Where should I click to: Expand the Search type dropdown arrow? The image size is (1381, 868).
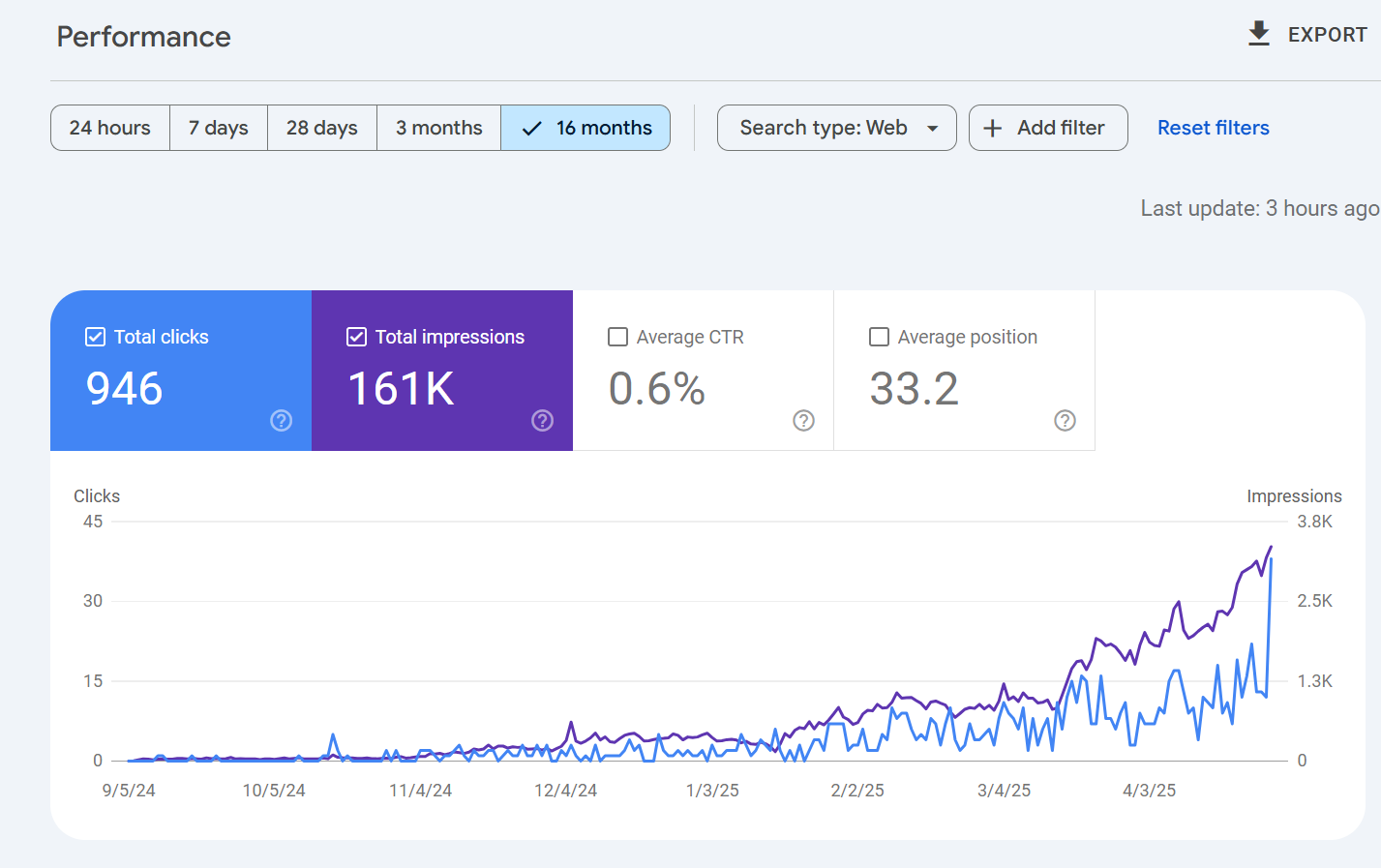pos(933,128)
